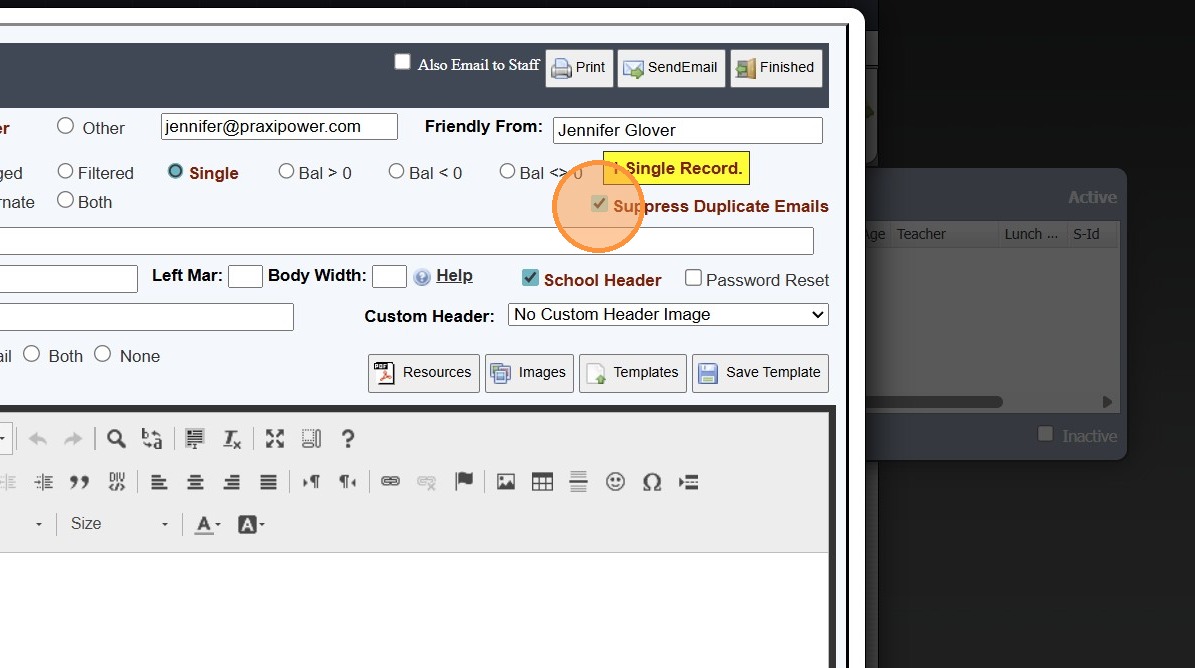Check Also Email to Staff checkbox
The image size is (1195, 668).
click(x=402, y=62)
